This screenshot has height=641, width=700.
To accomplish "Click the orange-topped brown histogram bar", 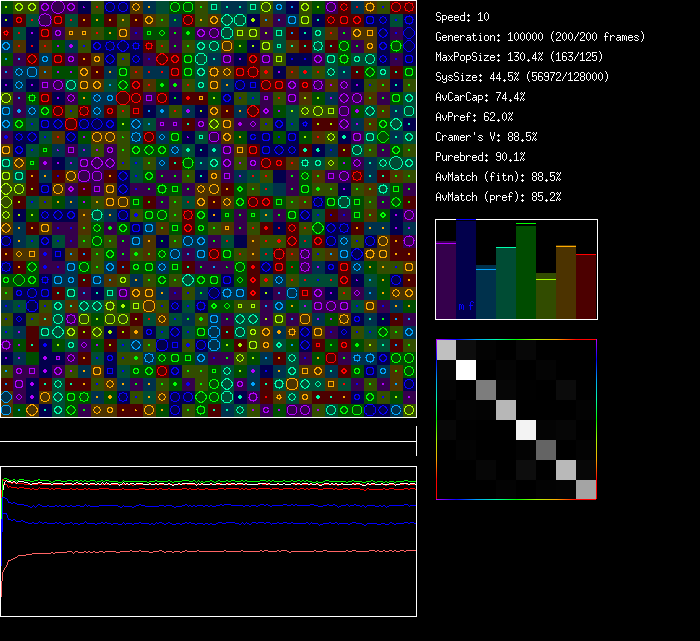I will point(566,282).
